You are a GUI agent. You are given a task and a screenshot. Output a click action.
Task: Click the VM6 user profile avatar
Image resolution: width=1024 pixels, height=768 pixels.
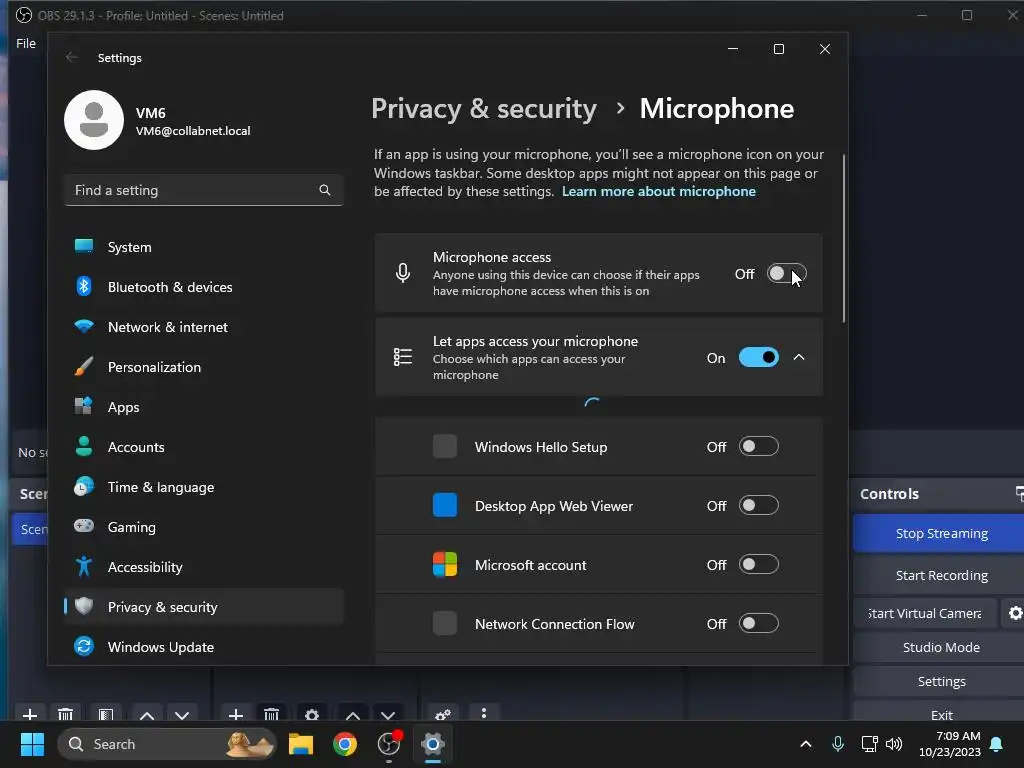coord(94,120)
